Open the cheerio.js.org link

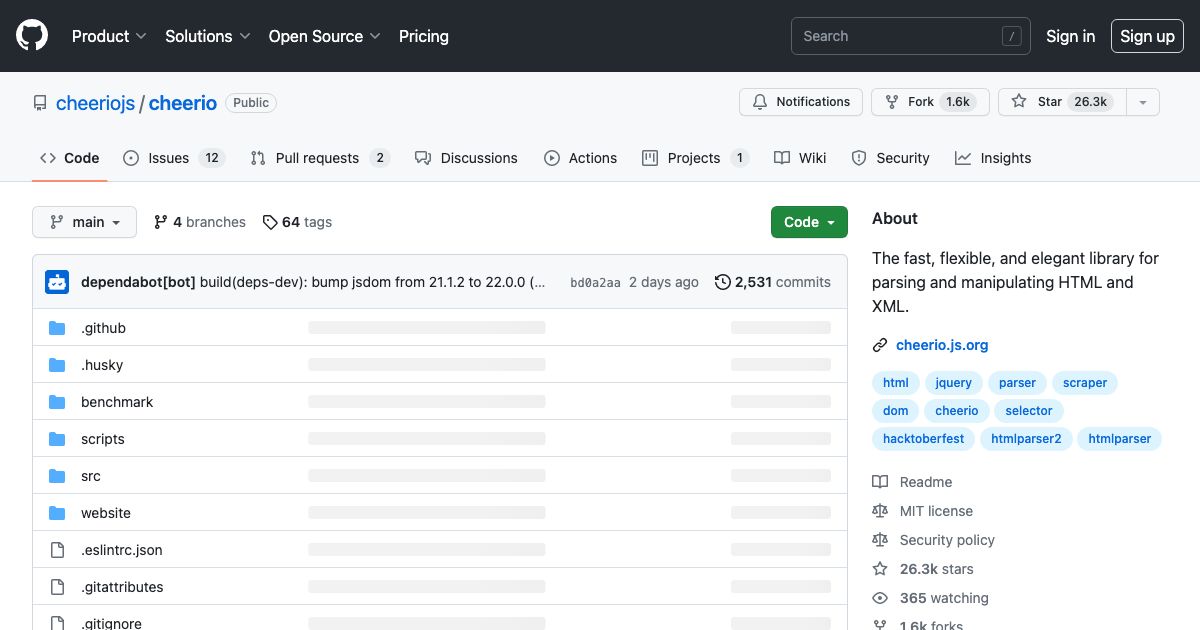(x=942, y=345)
